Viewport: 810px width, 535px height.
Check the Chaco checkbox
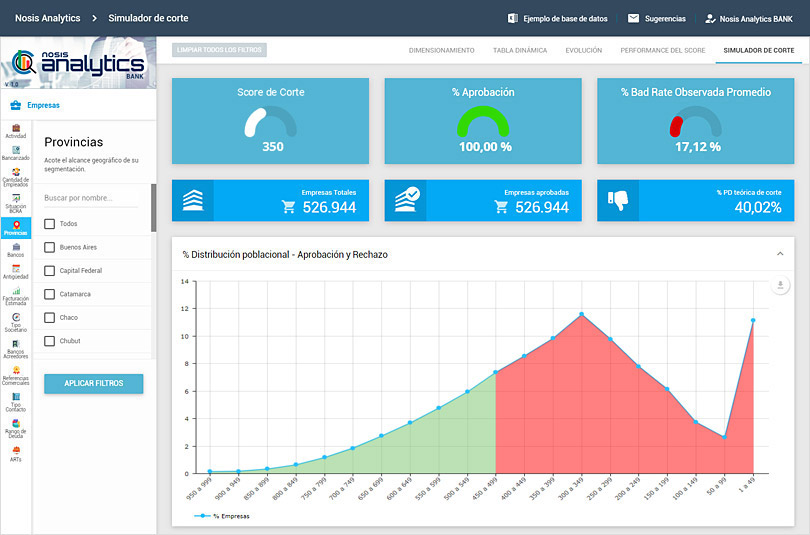50,318
